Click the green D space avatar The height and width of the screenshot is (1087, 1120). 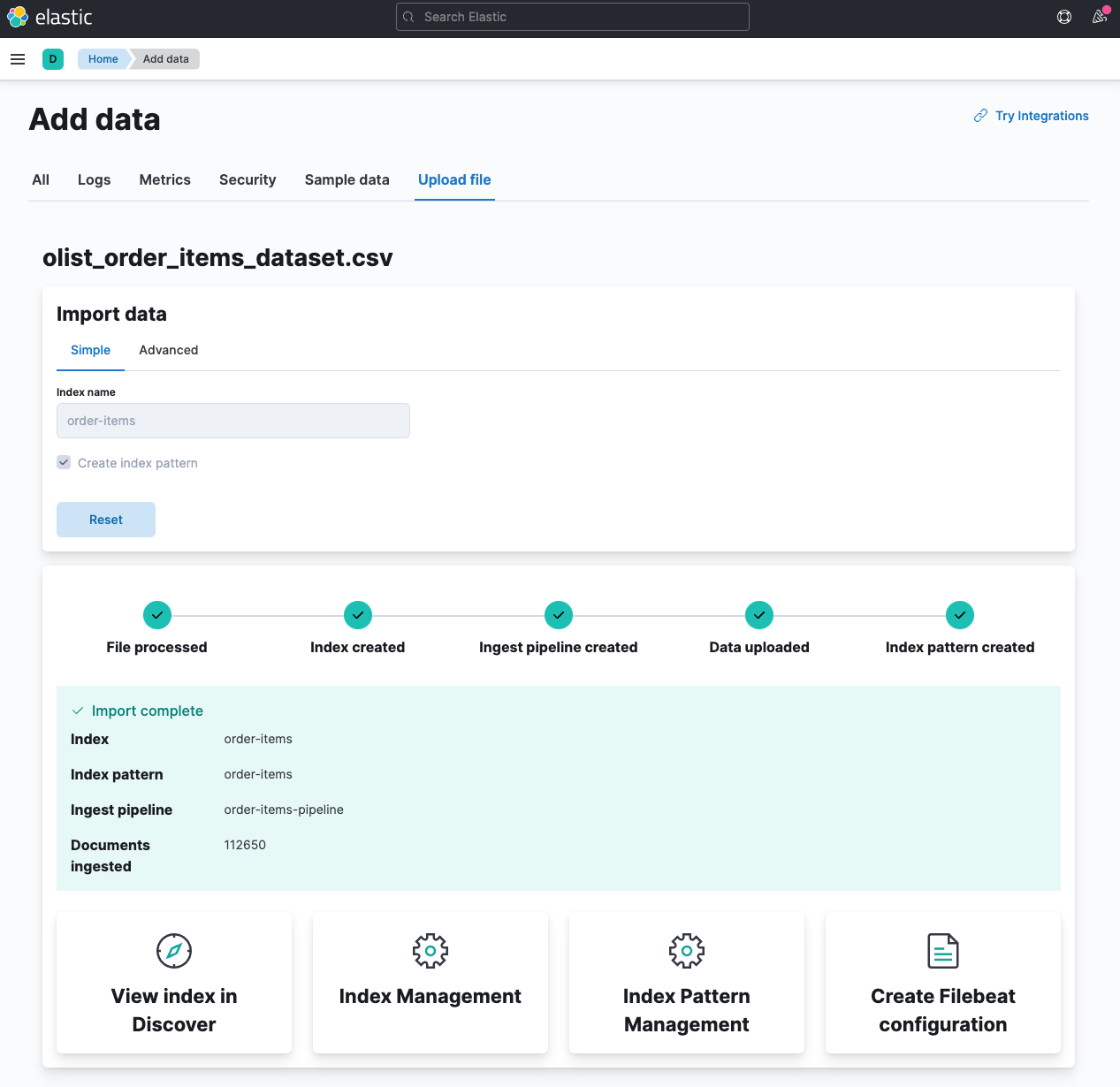coord(53,59)
